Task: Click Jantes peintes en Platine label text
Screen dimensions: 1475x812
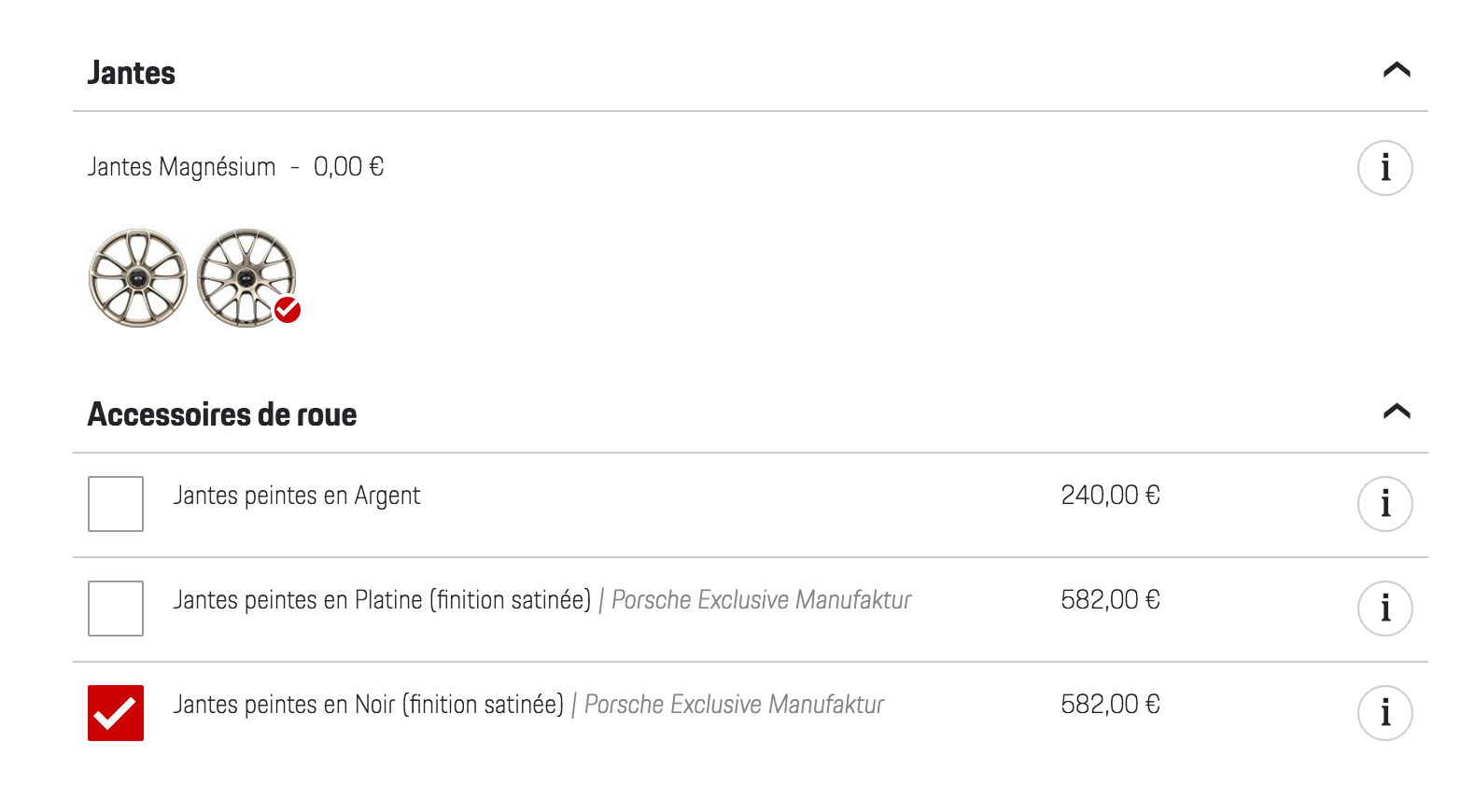Action: coord(382,600)
